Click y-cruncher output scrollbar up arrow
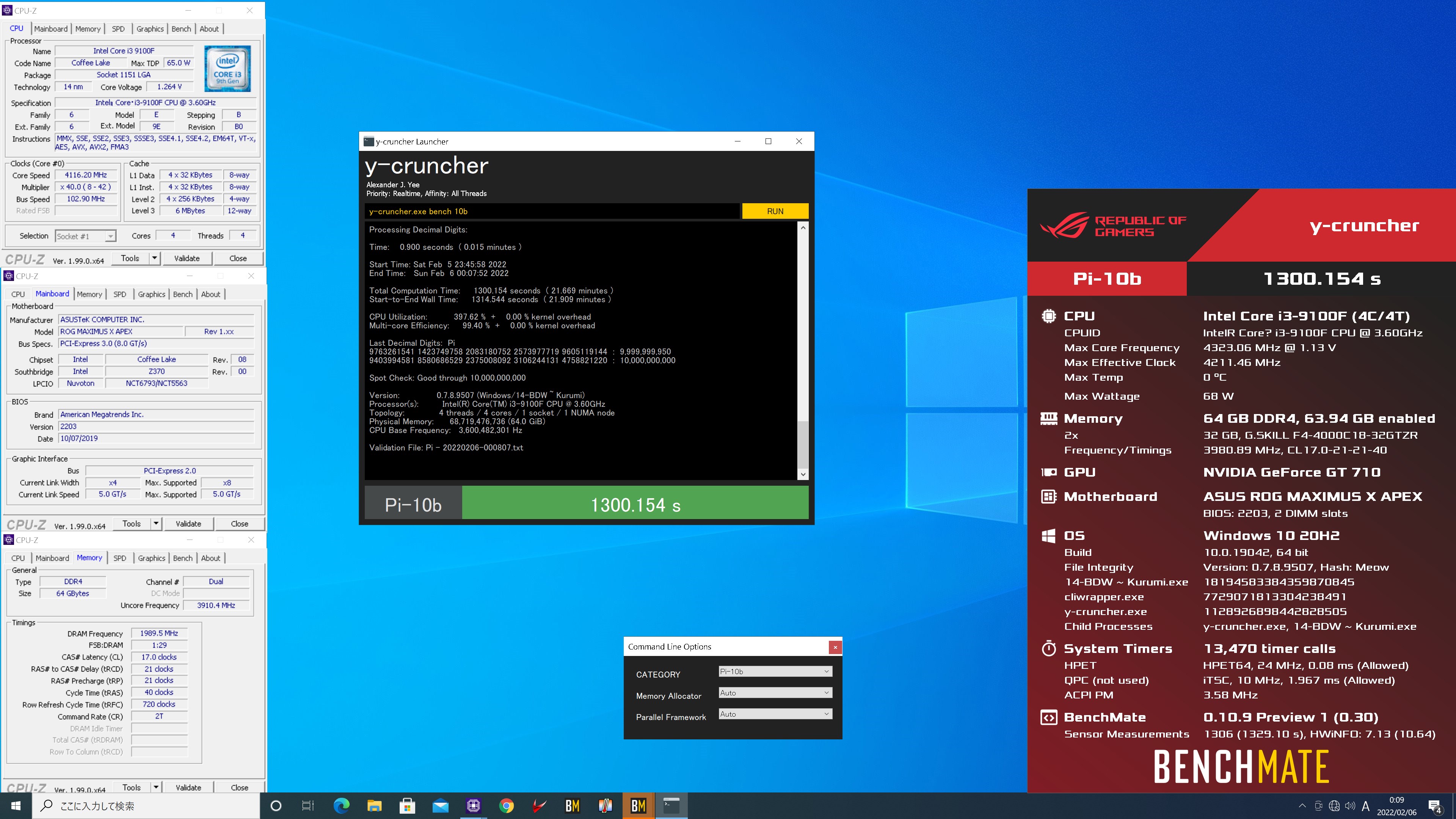This screenshot has height=819, width=1456. pyautogui.click(x=803, y=227)
